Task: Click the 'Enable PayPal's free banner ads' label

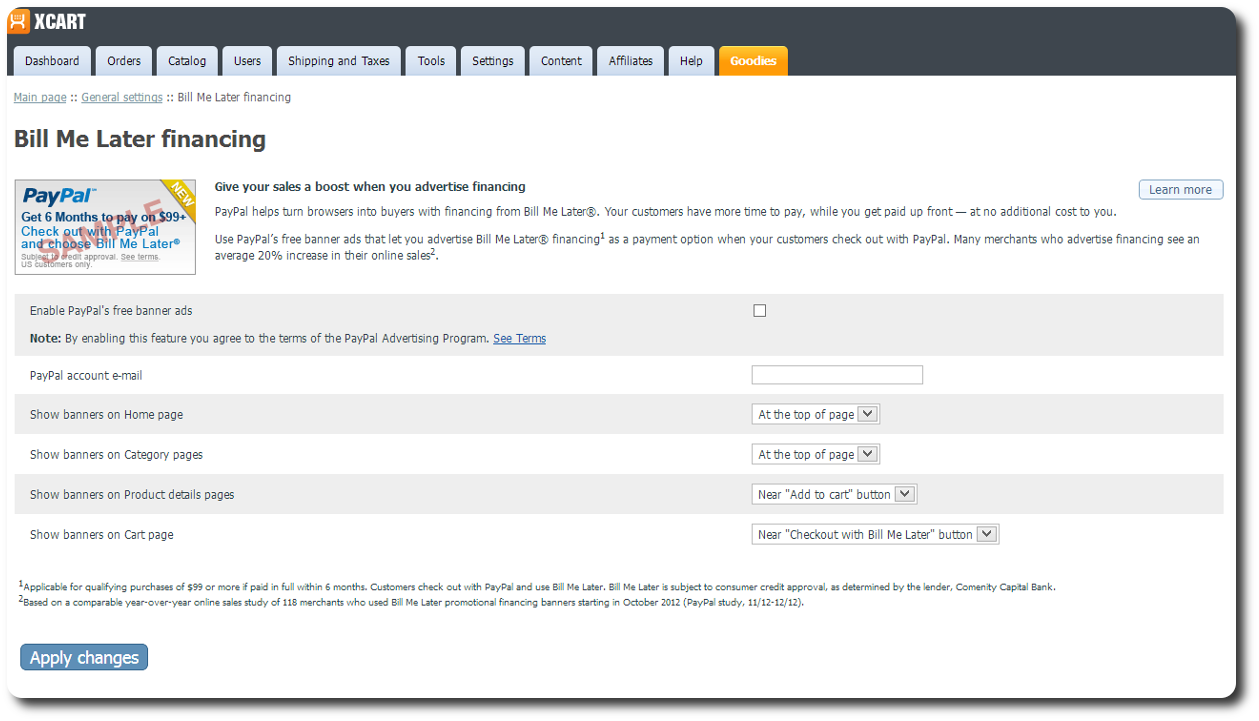Action: click(x=111, y=311)
